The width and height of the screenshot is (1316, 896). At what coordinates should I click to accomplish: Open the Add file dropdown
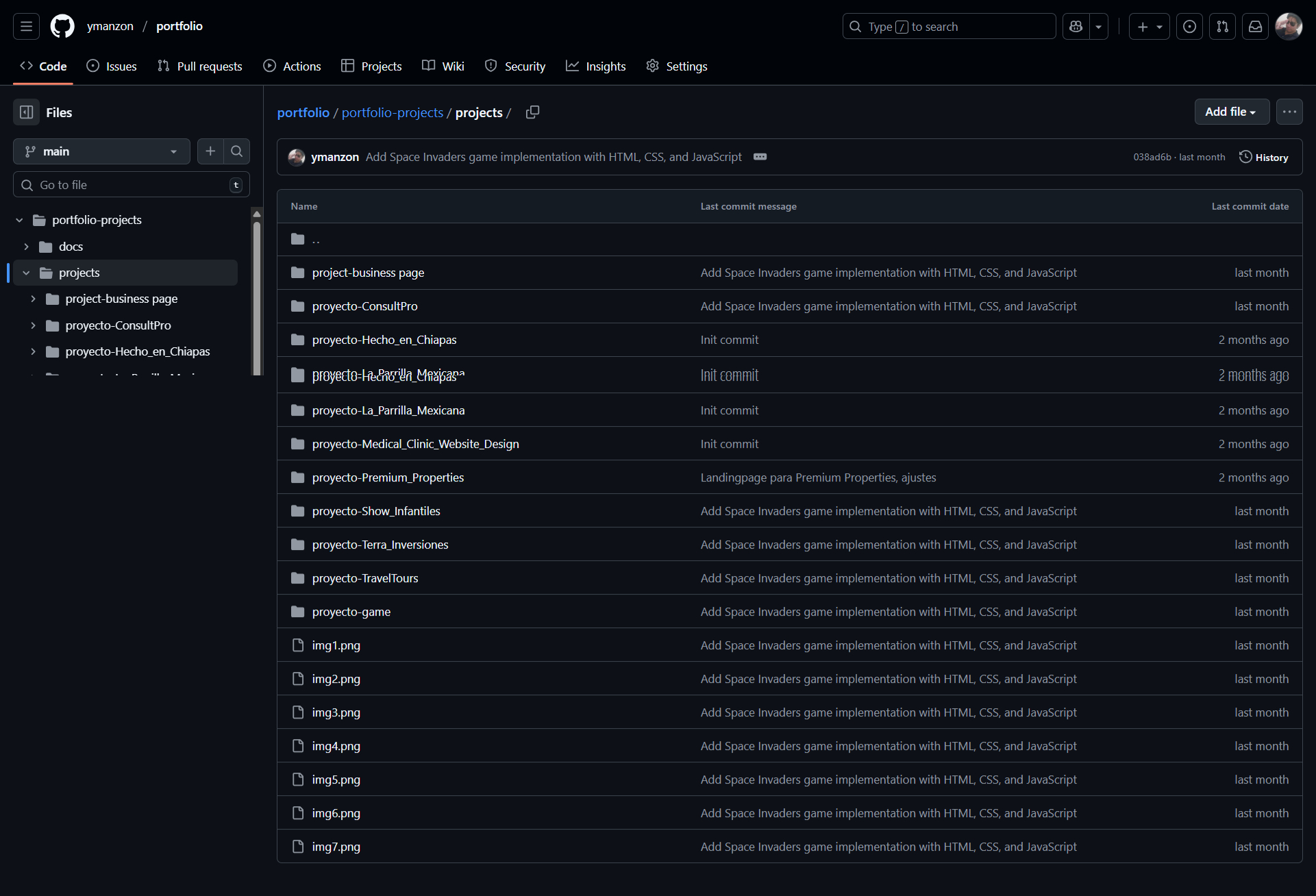[1231, 112]
